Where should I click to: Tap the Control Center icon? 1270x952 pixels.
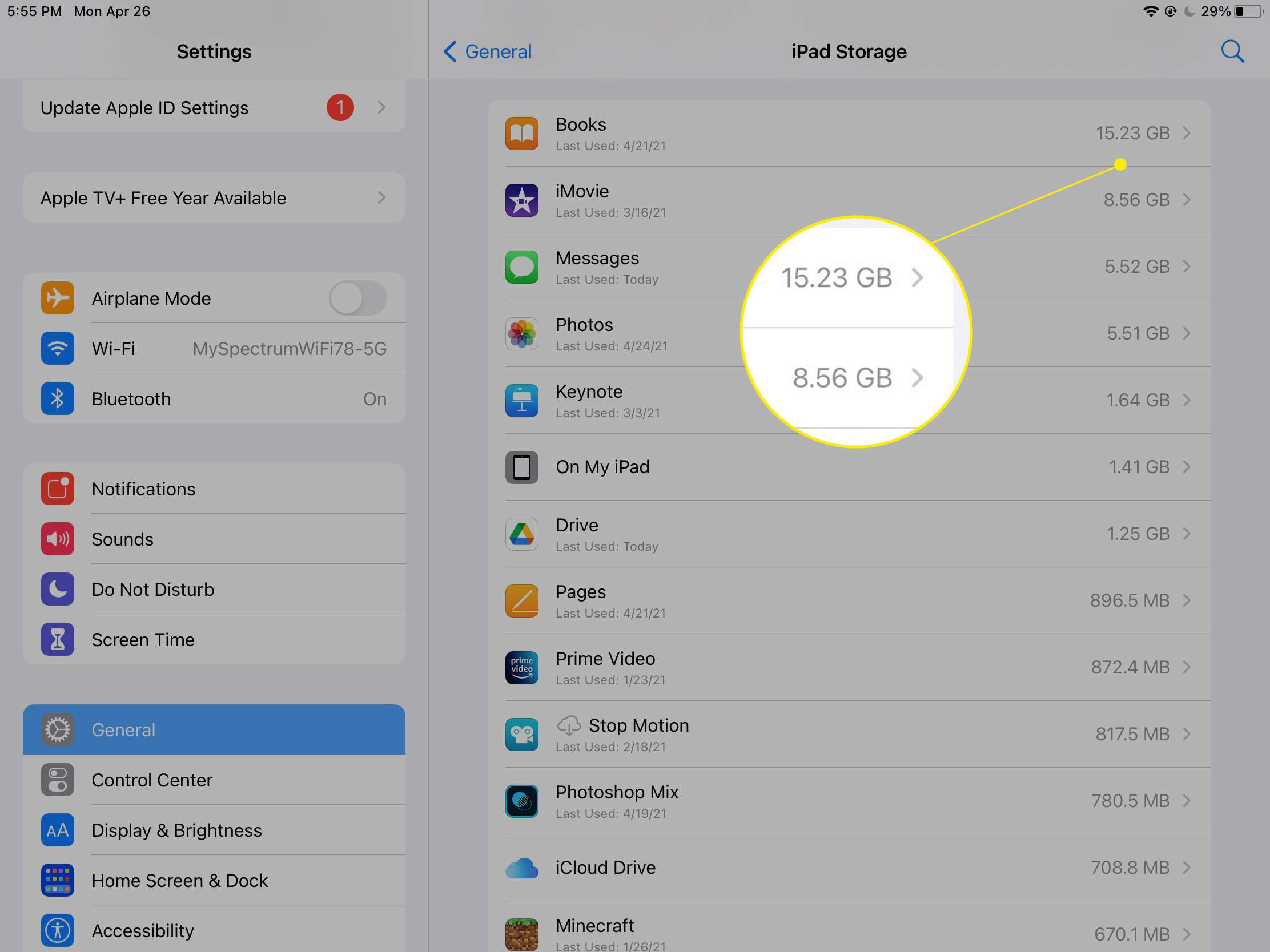click(58, 780)
